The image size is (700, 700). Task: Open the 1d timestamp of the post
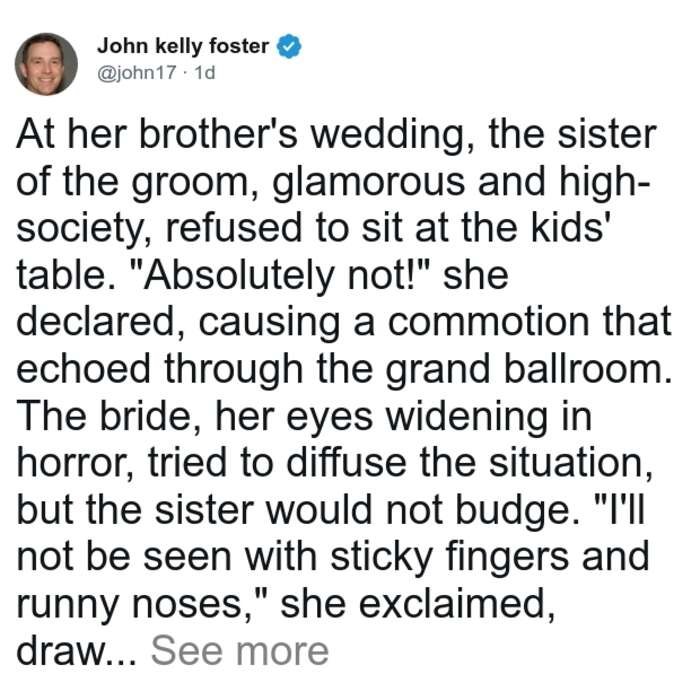(205, 72)
